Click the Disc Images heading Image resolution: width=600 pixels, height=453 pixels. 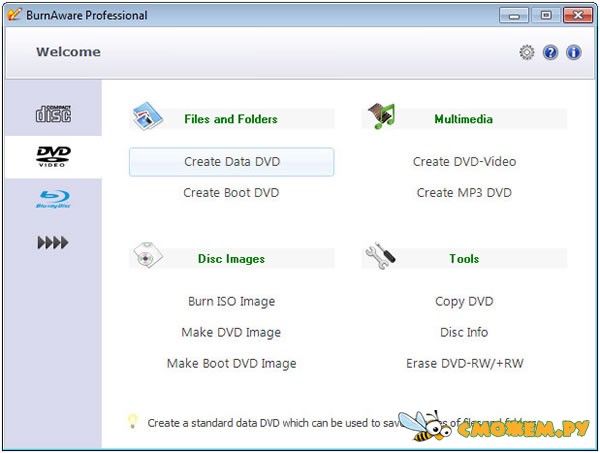coord(231,259)
